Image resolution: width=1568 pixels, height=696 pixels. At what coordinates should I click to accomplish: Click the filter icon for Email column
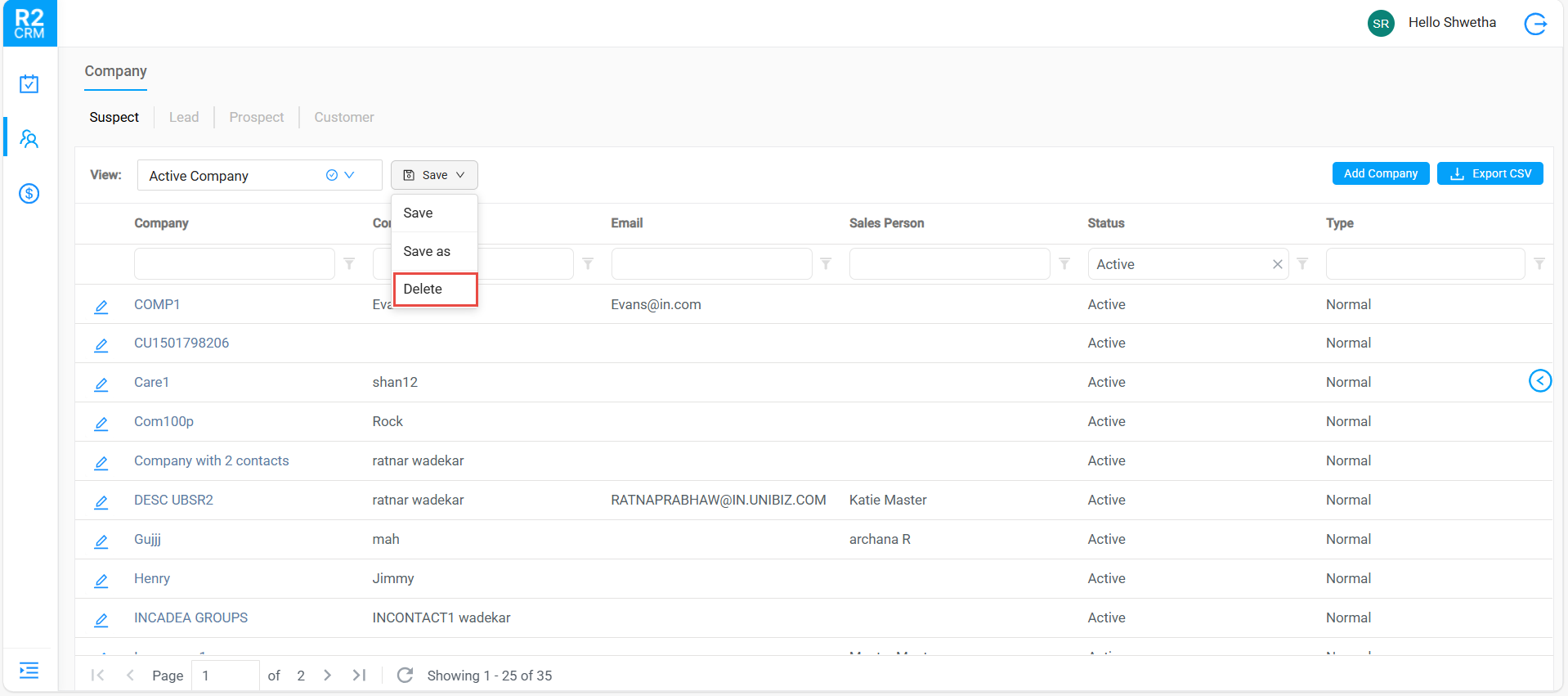click(x=826, y=264)
